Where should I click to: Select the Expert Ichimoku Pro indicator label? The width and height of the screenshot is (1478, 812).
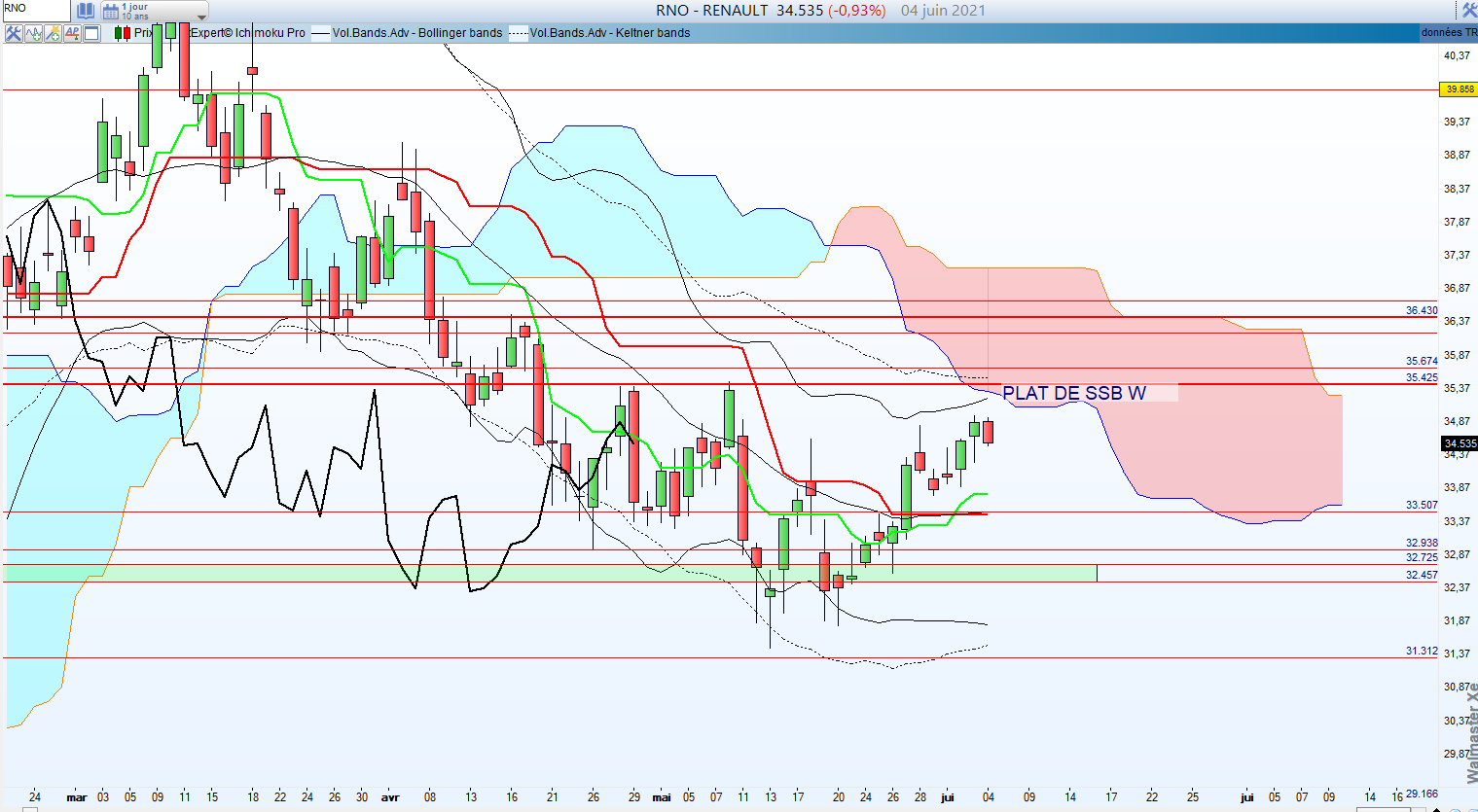248,33
